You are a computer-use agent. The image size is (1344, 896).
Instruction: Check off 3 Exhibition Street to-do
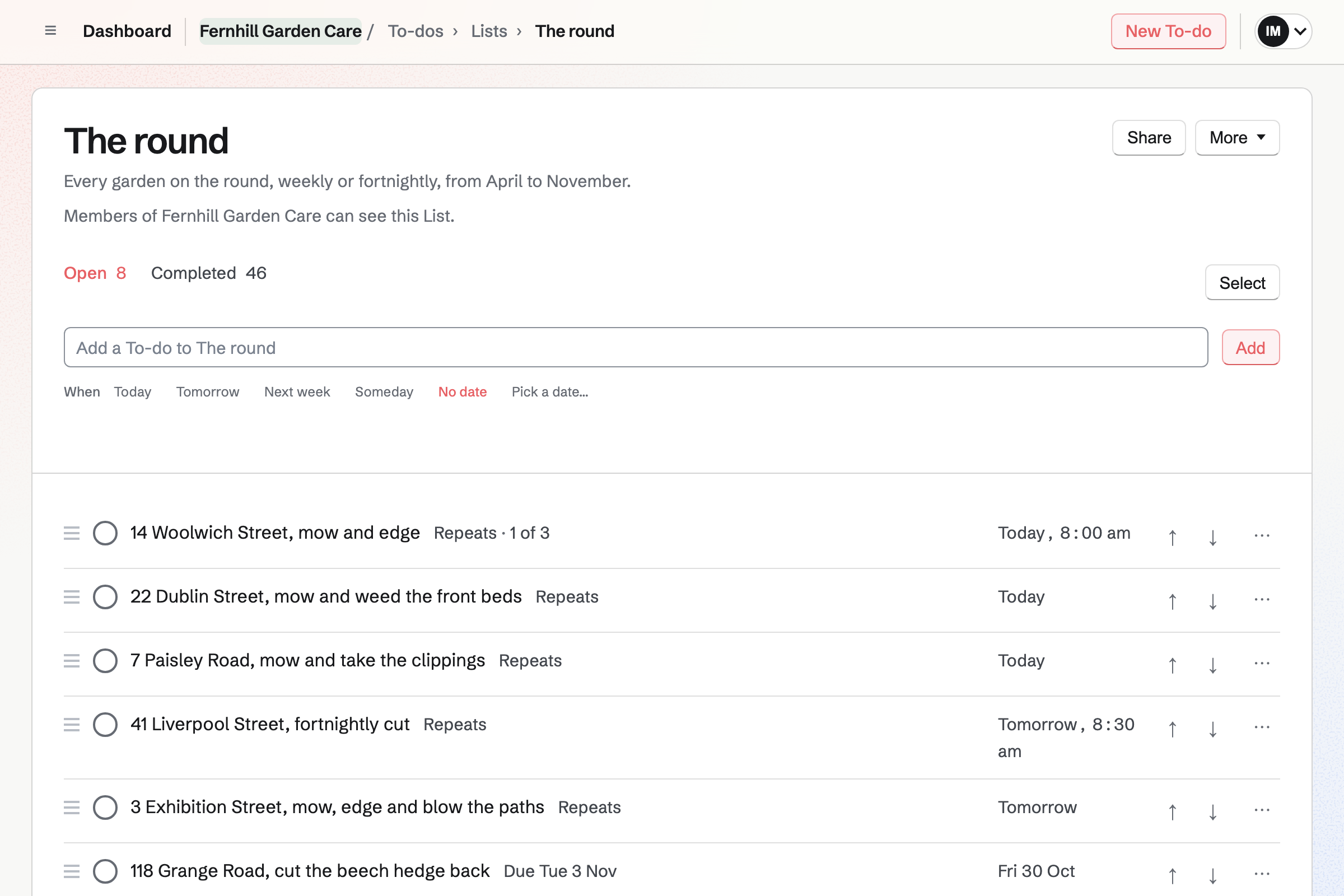pos(105,808)
